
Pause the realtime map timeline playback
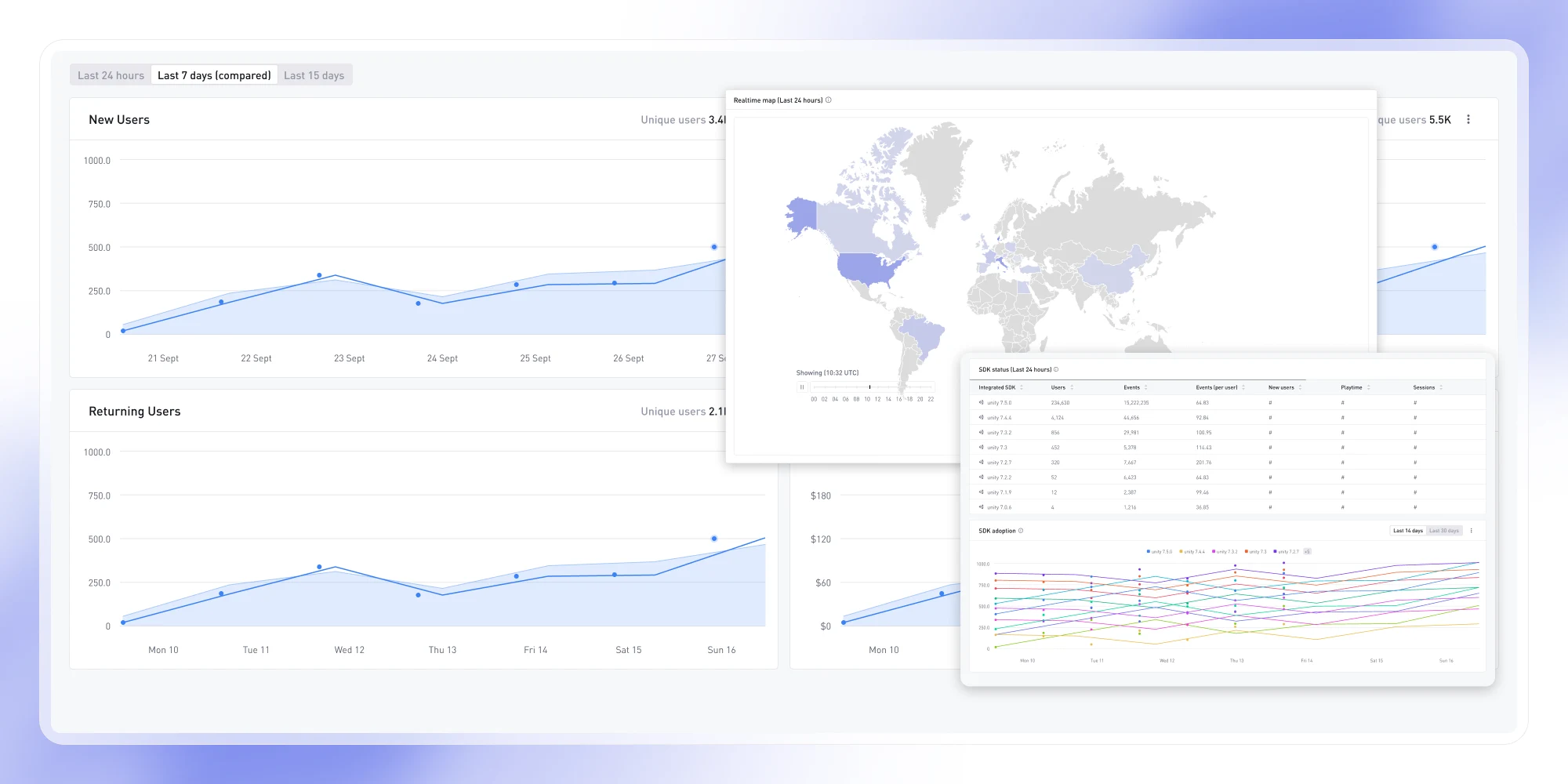(801, 387)
